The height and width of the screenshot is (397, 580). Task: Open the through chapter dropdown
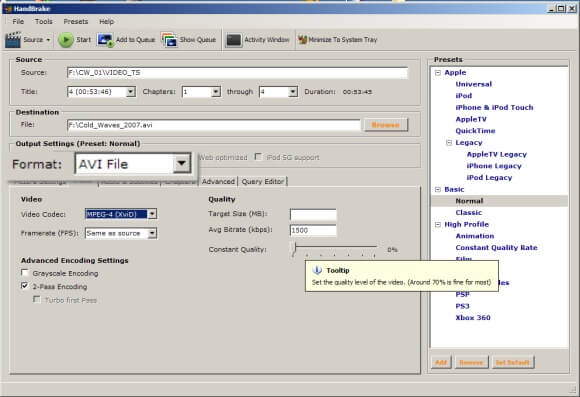pos(293,92)
